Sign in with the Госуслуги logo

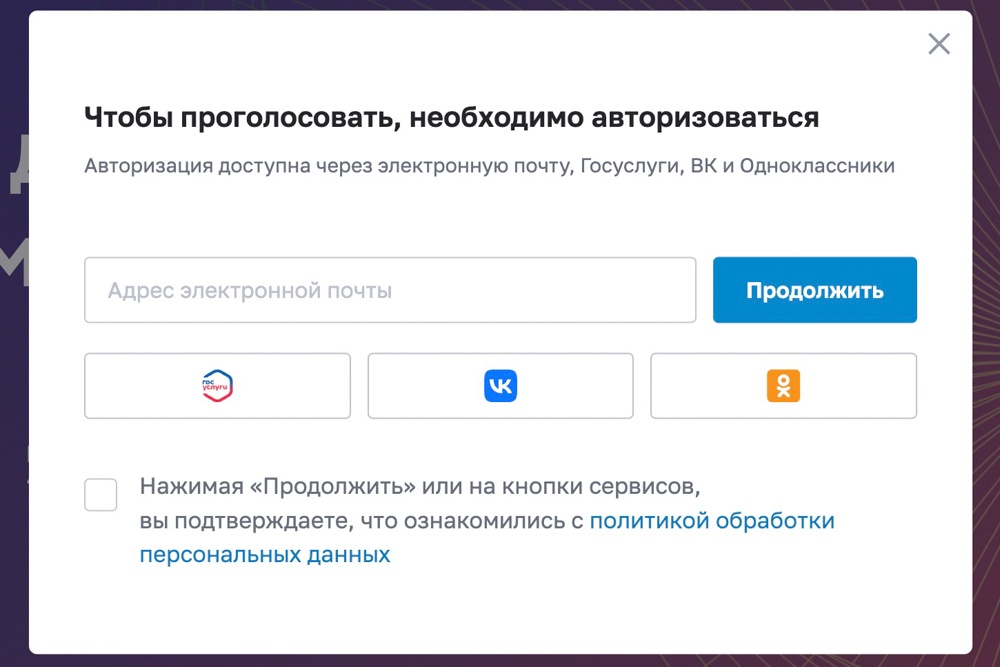click(217, 386)
